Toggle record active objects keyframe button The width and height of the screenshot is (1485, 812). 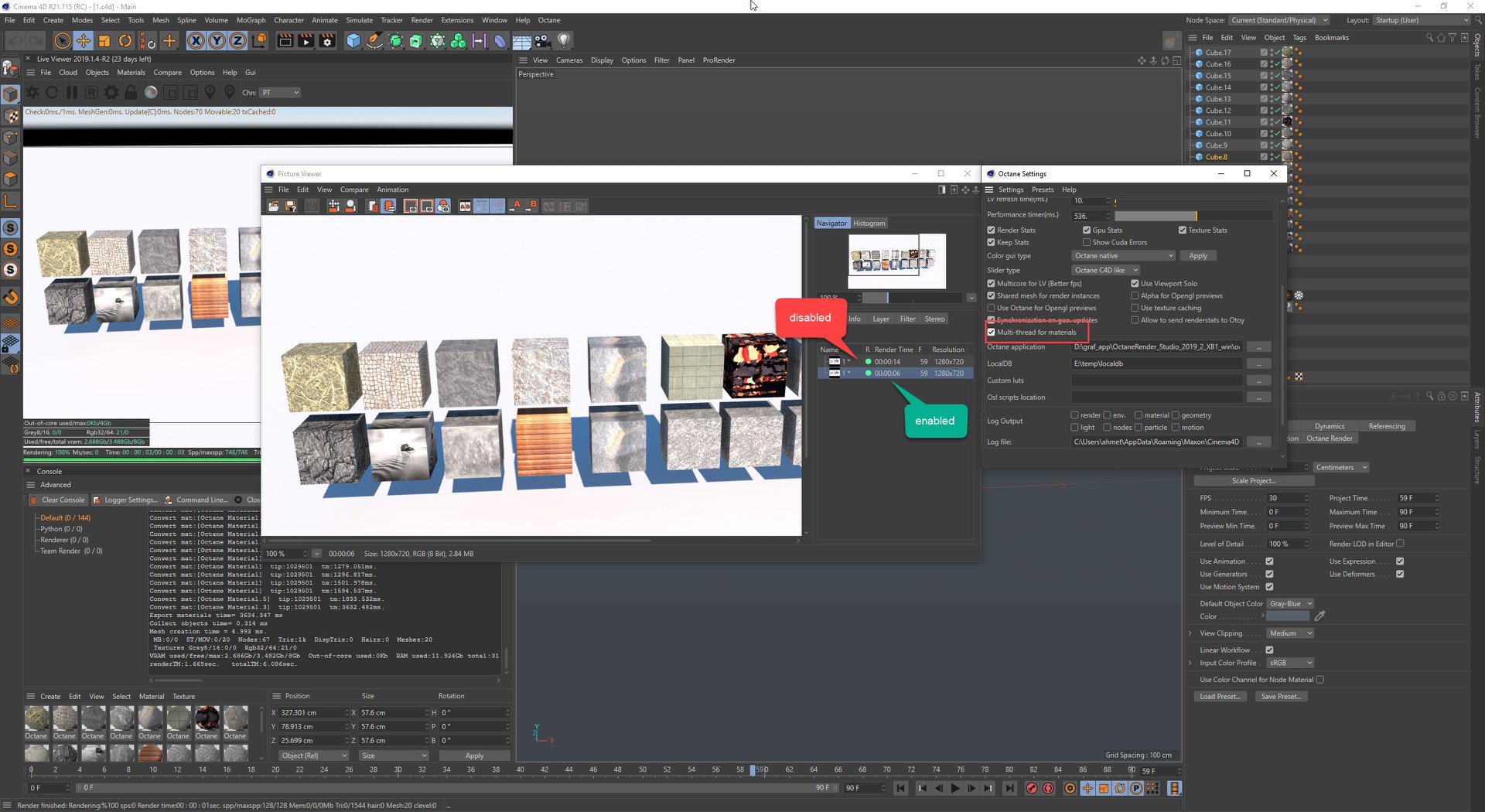tap(1032, 788)
